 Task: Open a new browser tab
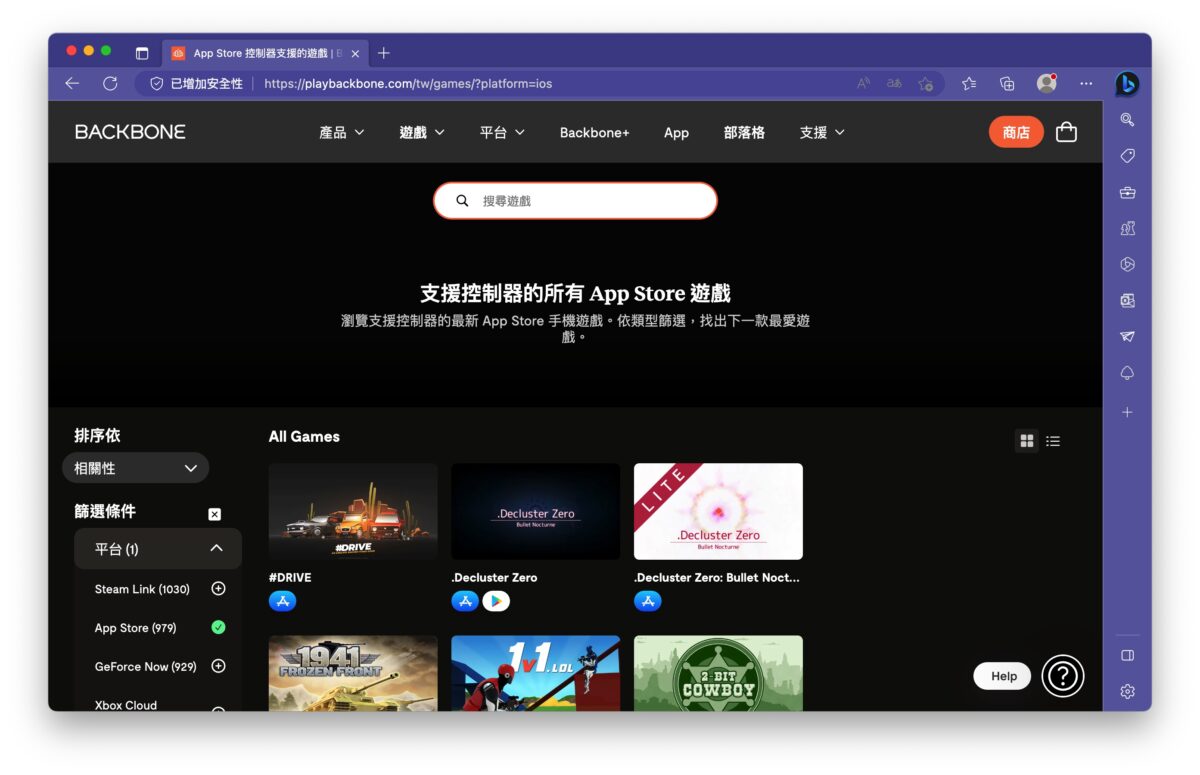point(383,53)
